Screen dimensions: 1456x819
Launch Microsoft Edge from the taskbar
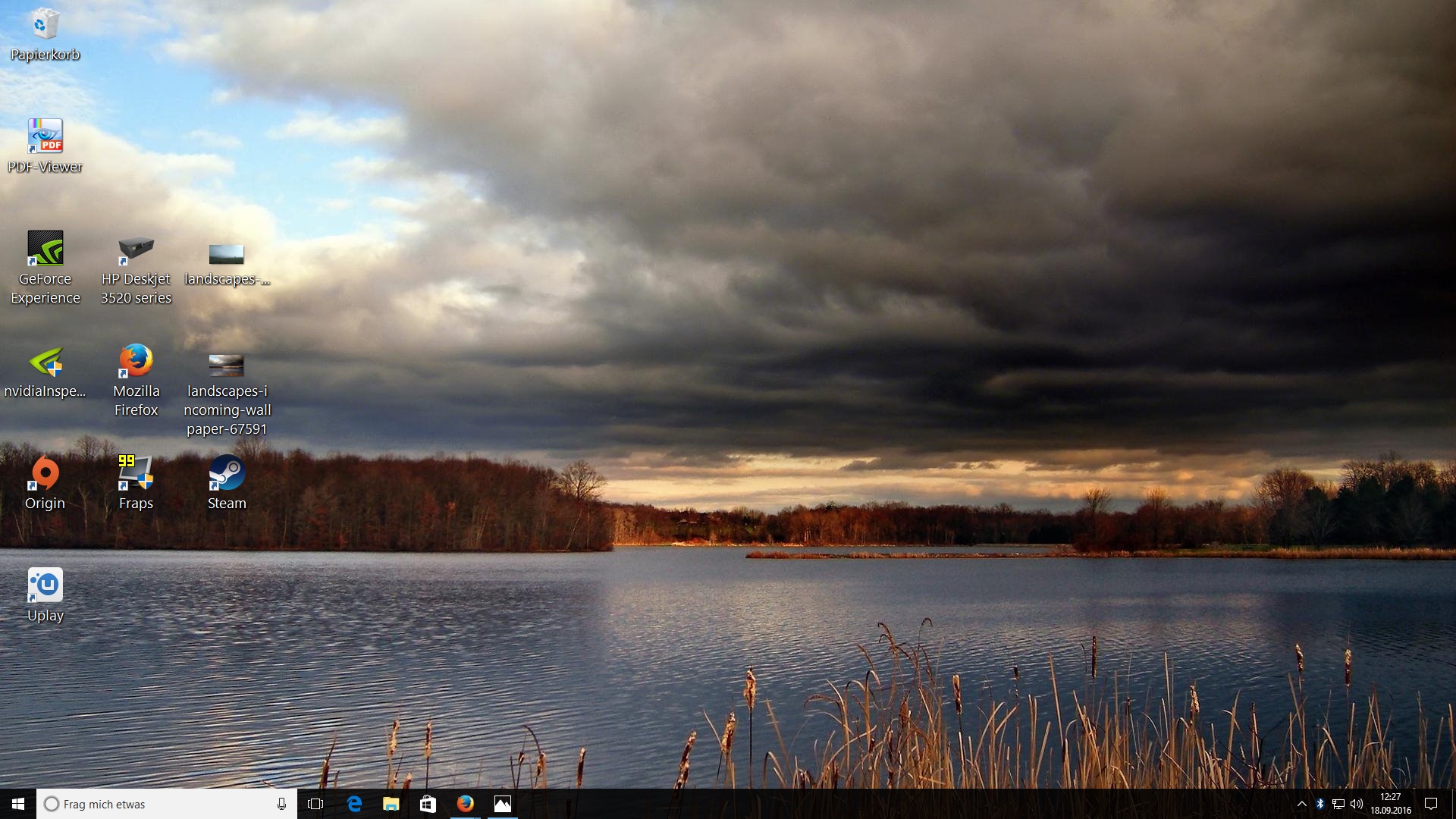click(353, 804)
